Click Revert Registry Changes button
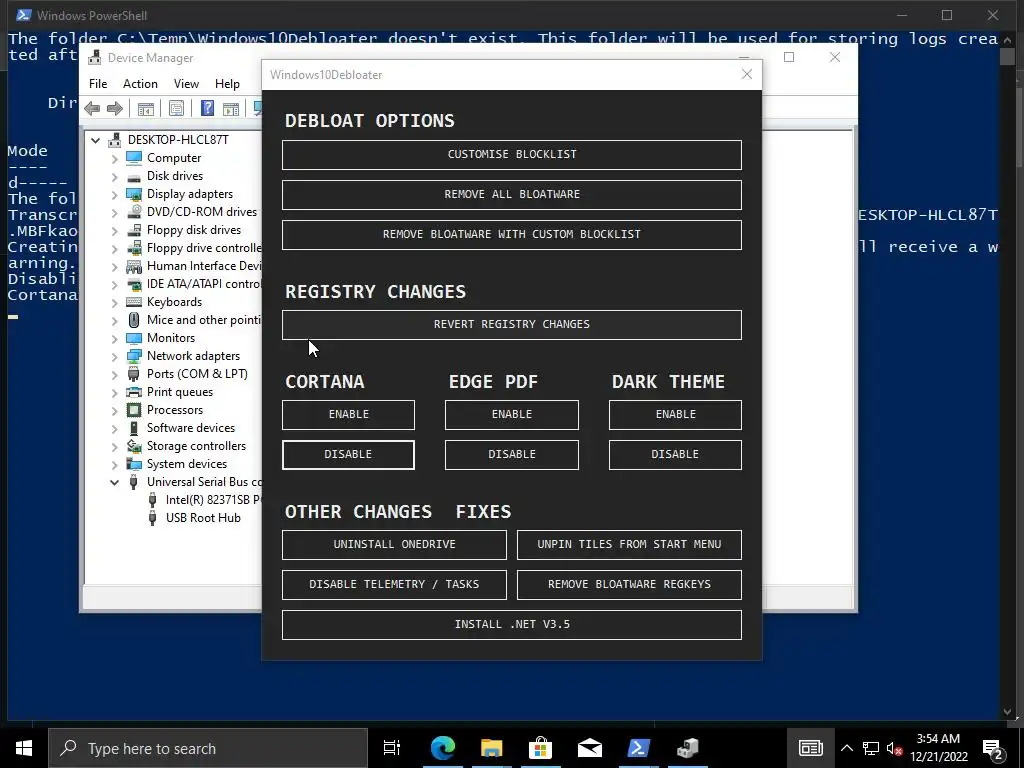Screen dimensions: 1024x768 tap(512, 325)
